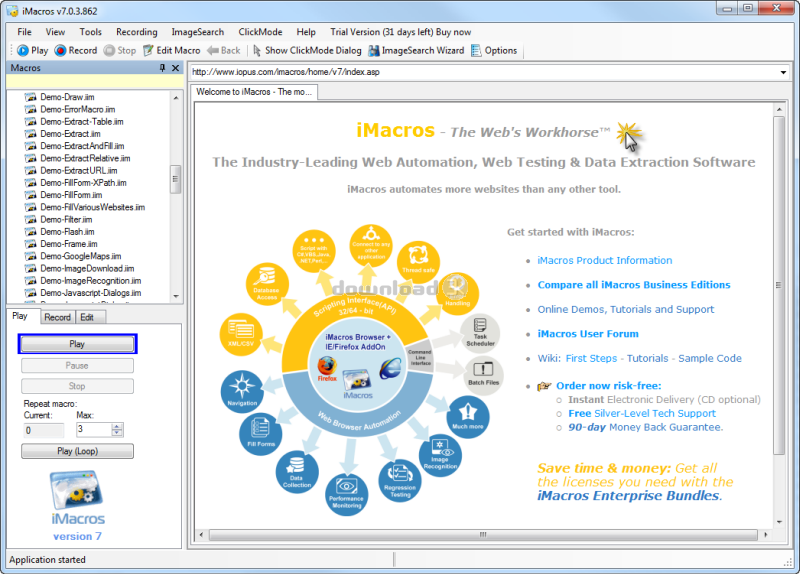Screen dimensions: 800x574
Task: Expand the address bar URL dropdown
Action: [783, 72]
